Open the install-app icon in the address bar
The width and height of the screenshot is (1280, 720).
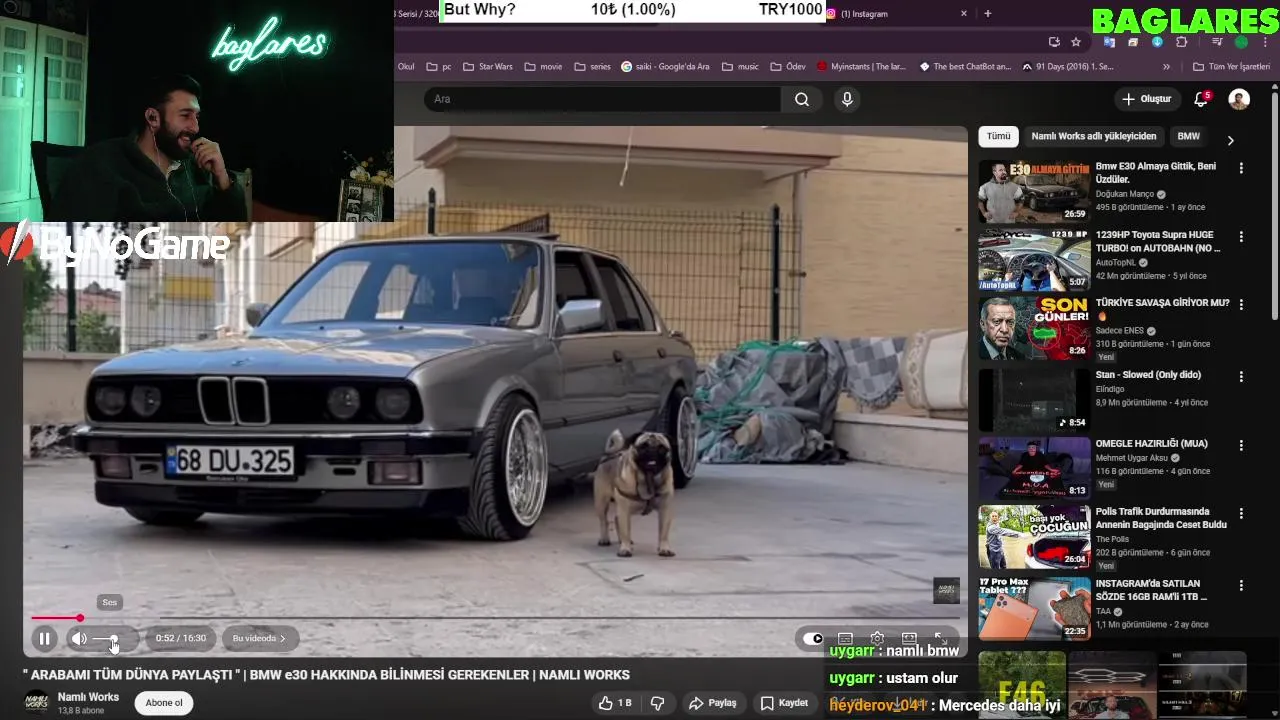point(1054,42)
